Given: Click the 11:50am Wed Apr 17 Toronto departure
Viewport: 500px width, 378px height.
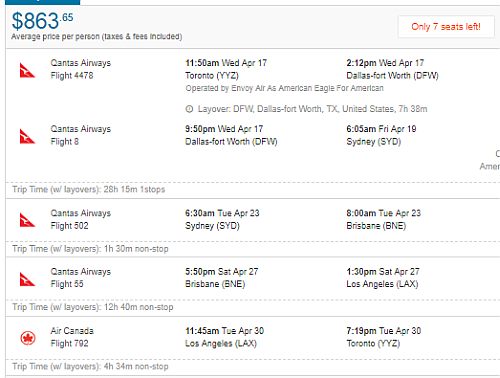Looking at the screenshot, I should [226, 69].
